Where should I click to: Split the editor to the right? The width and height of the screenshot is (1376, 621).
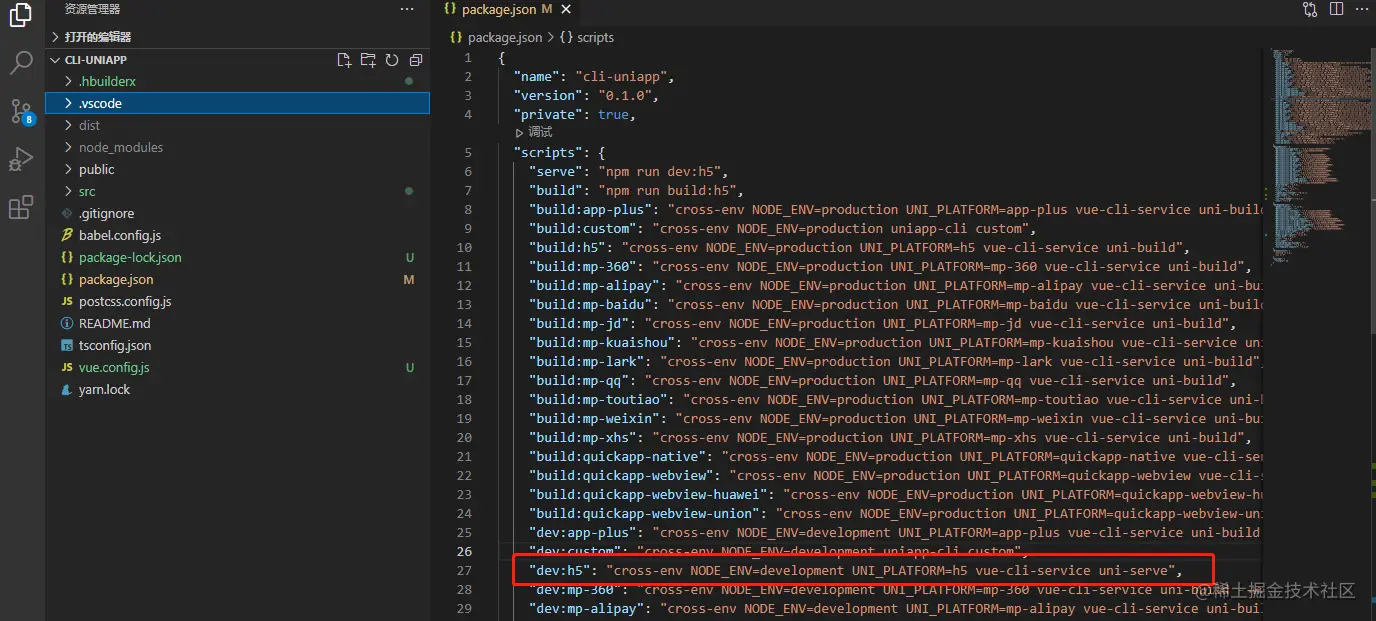point(1337,9)
